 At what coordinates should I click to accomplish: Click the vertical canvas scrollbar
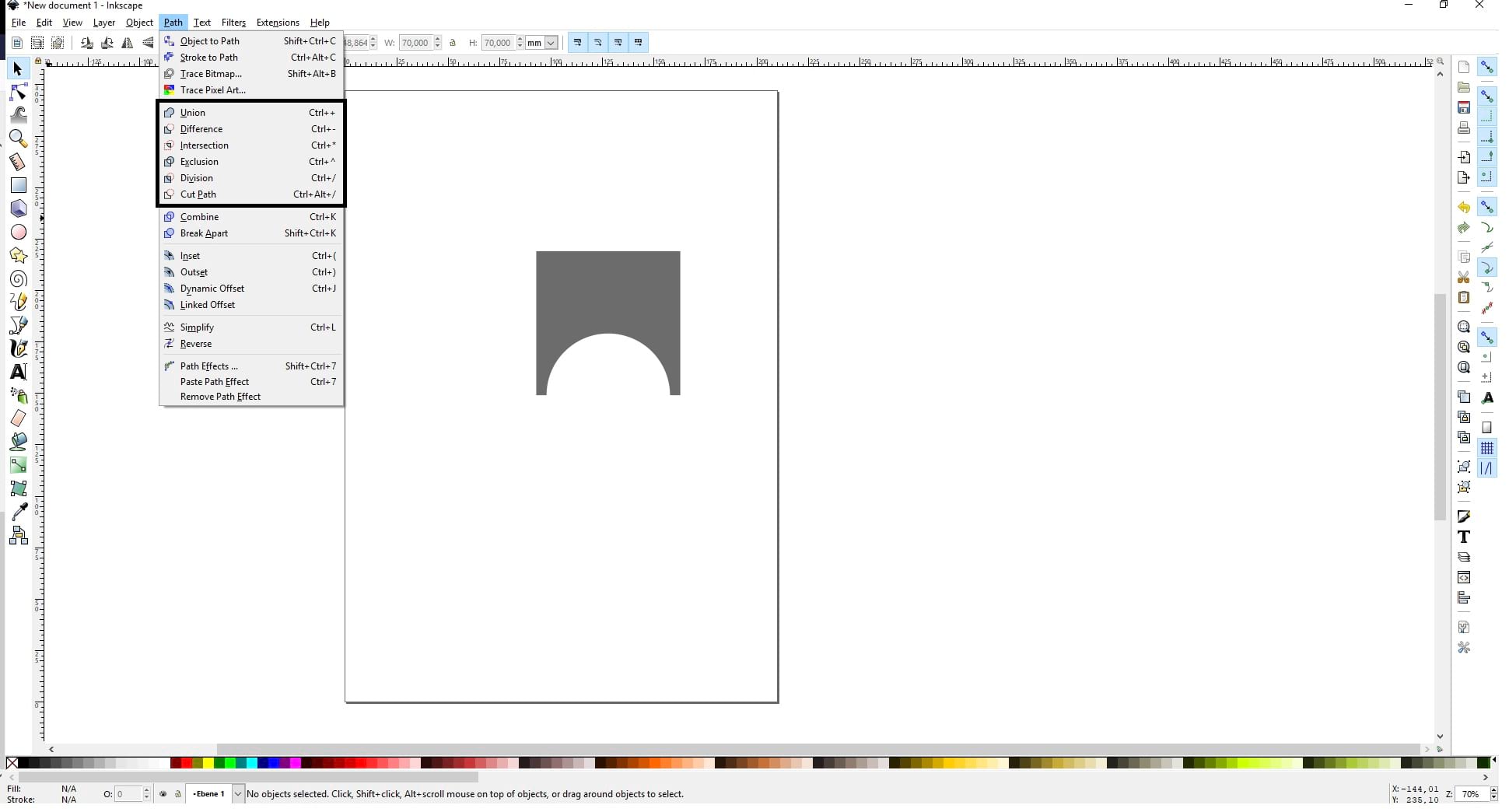point(1440,406)
